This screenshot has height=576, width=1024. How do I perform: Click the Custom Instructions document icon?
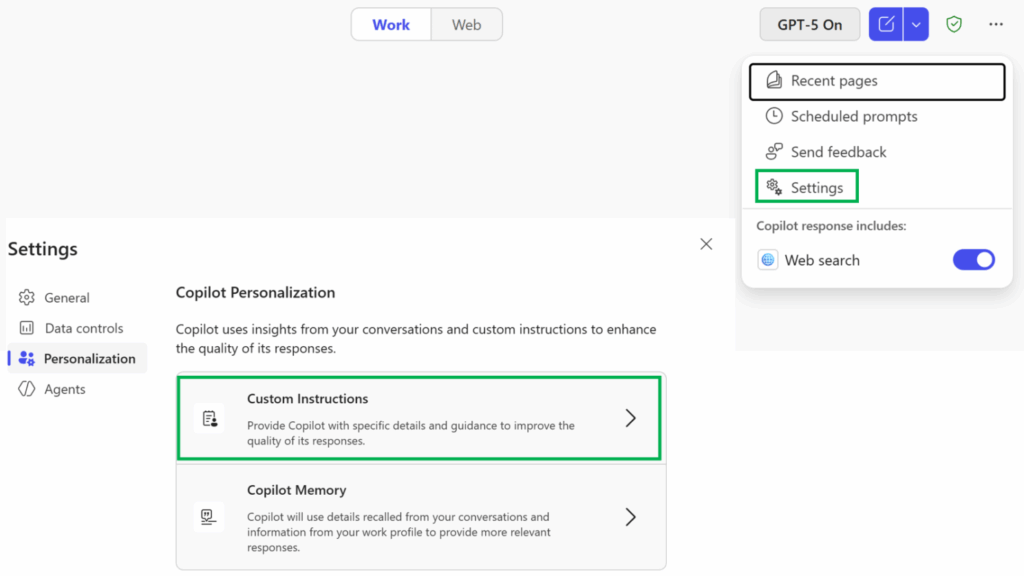(210, 418)
